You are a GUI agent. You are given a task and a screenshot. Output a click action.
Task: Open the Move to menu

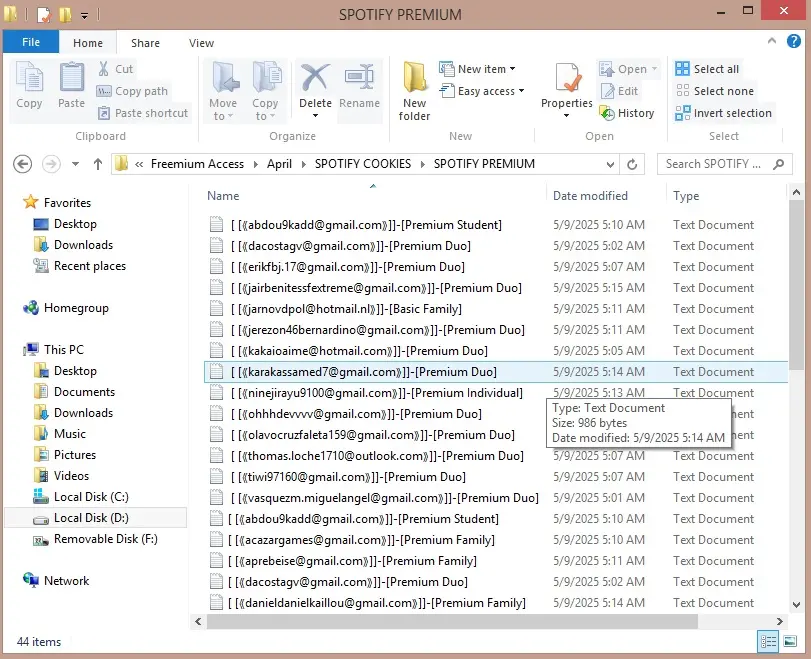point(223,91)
